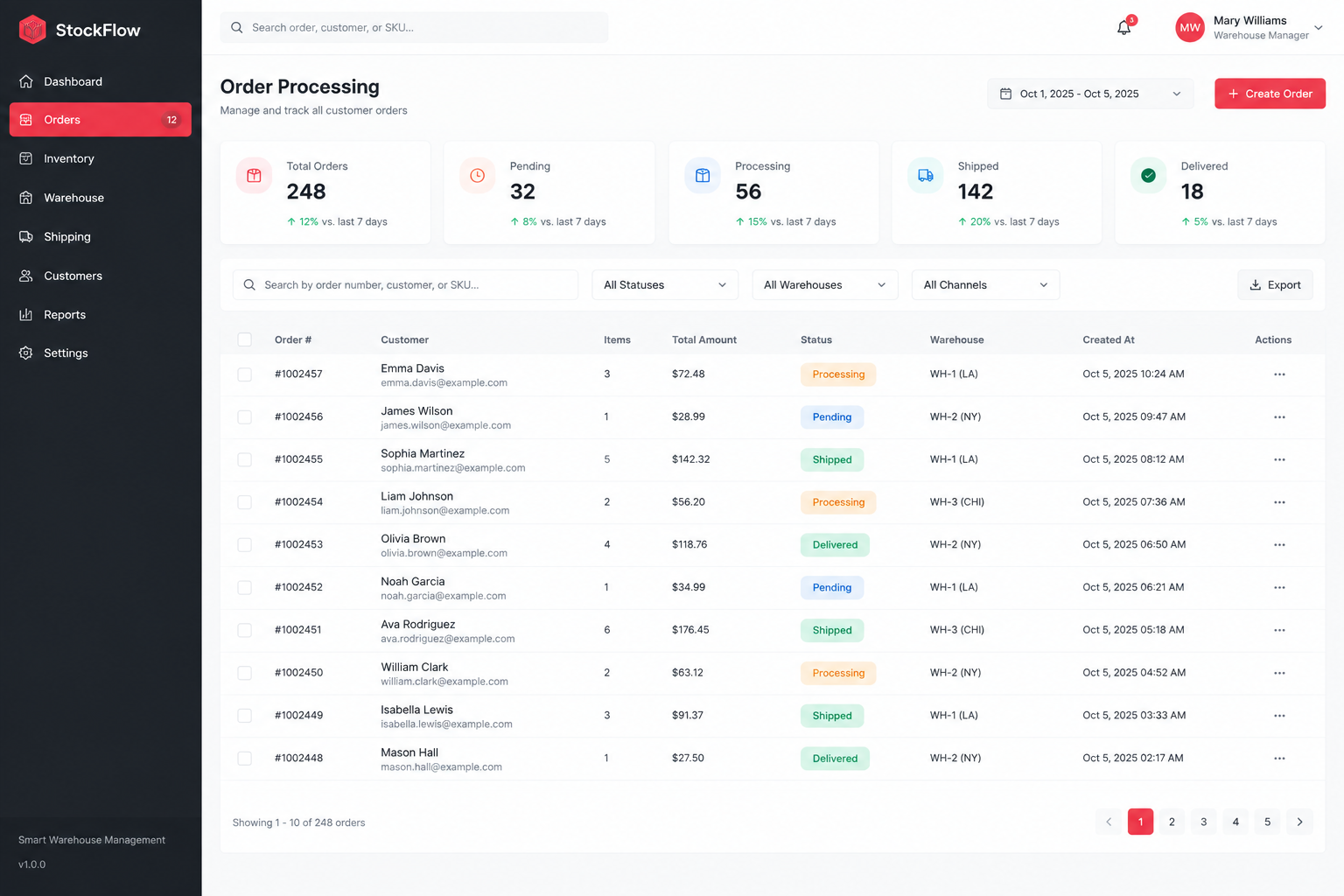Open actions menu for Olivia Brown's order

[1279, 545]
